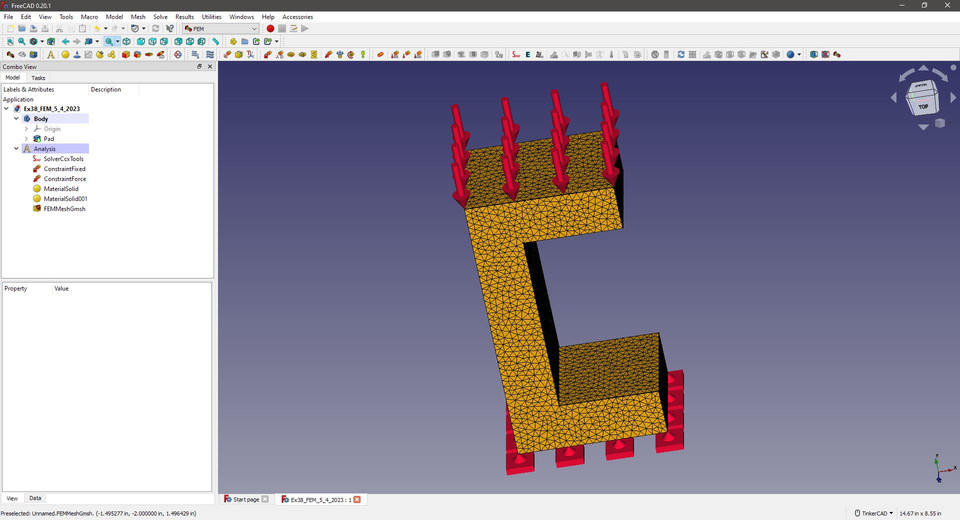Set the view to Right
The height and width of the screenshot is (520, 960).
pos(164,41)
